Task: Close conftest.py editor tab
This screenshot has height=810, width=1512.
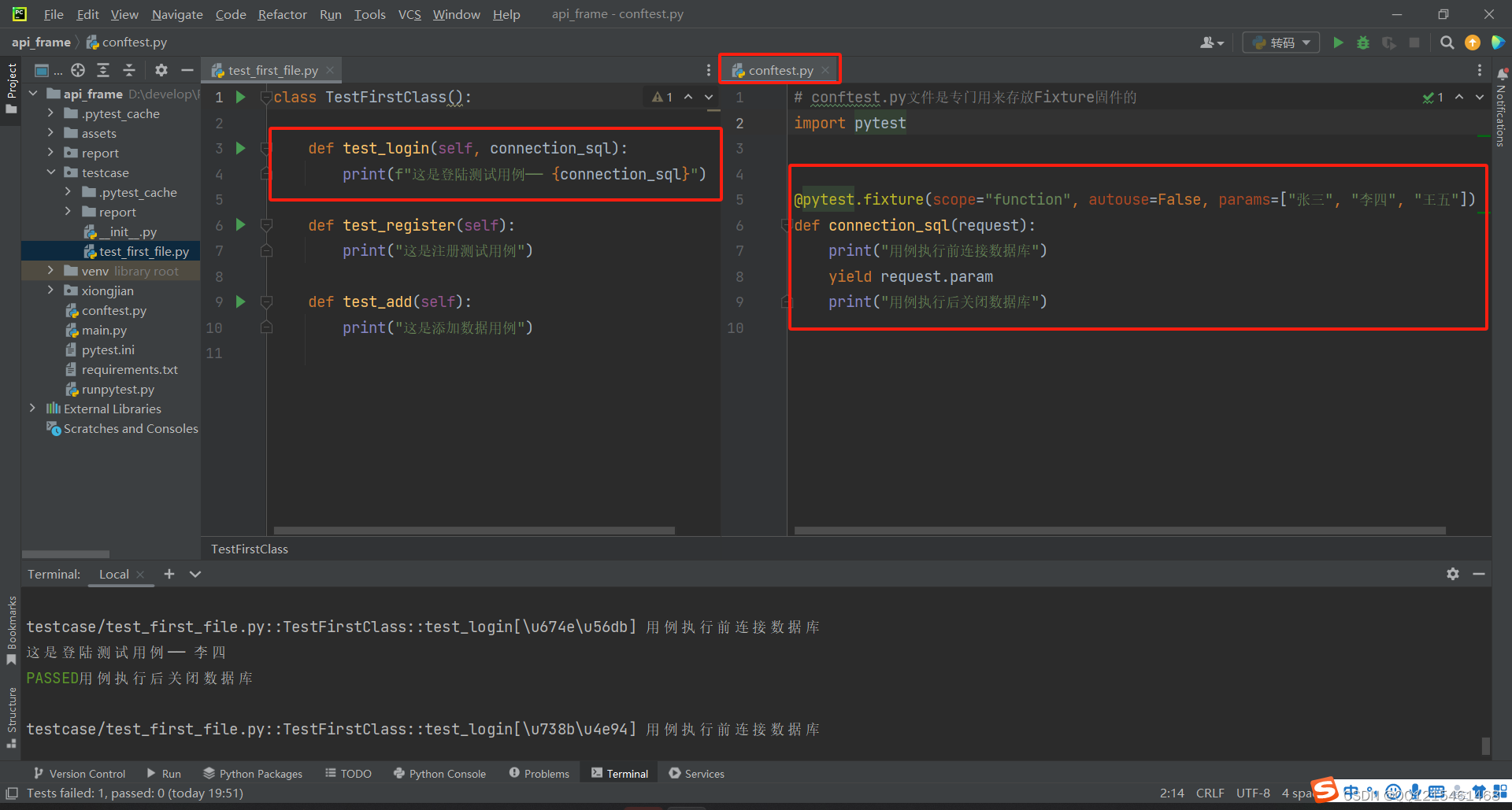Action: click(825, 70)
